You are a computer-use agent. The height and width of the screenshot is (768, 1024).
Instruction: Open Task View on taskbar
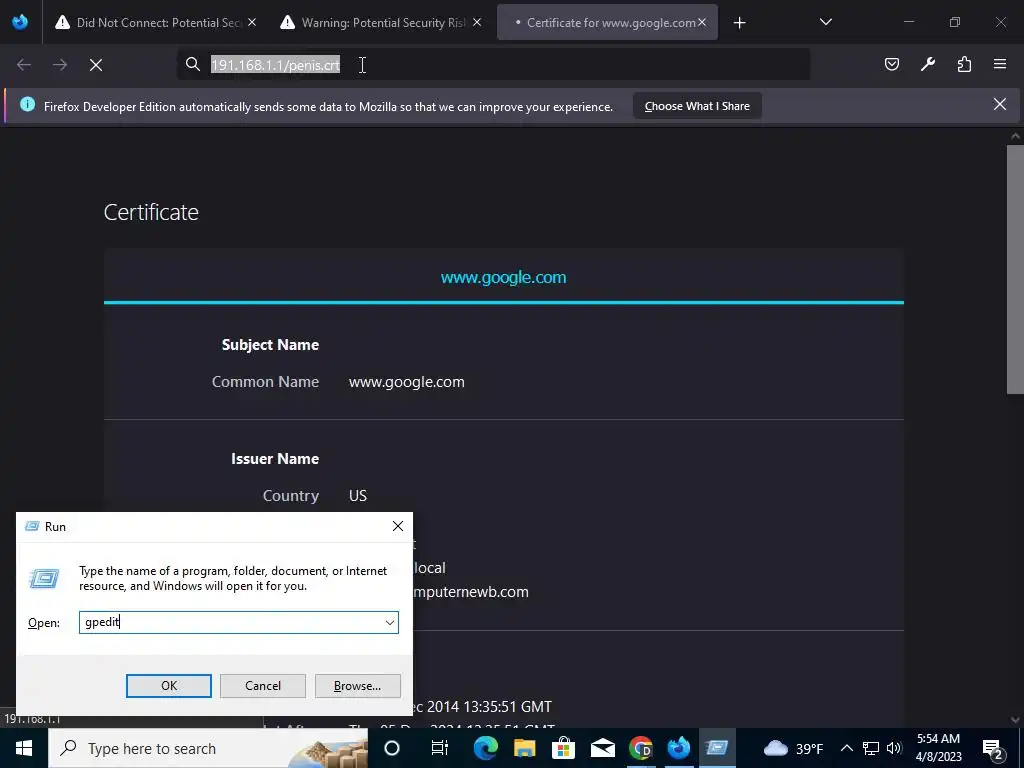[440, 748]
